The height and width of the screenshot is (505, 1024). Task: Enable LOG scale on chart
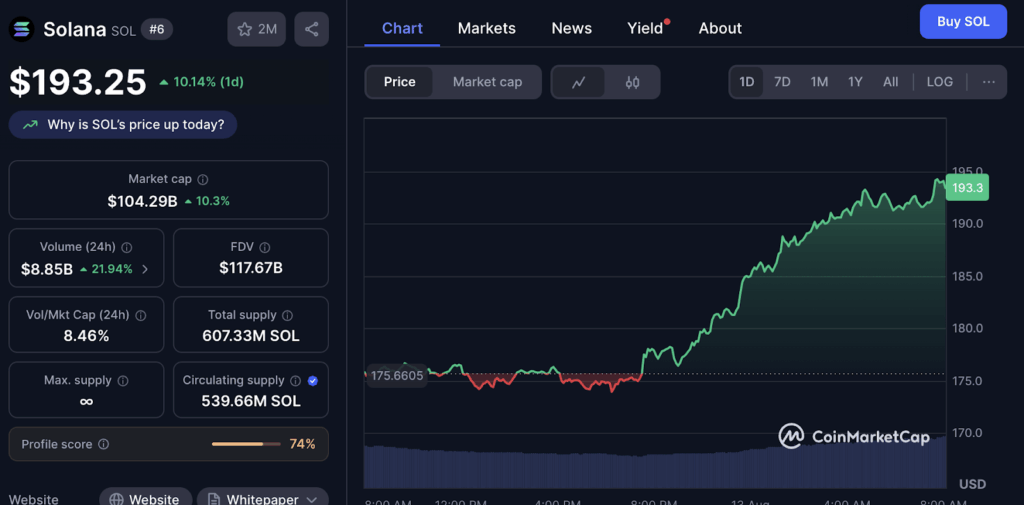939,82
